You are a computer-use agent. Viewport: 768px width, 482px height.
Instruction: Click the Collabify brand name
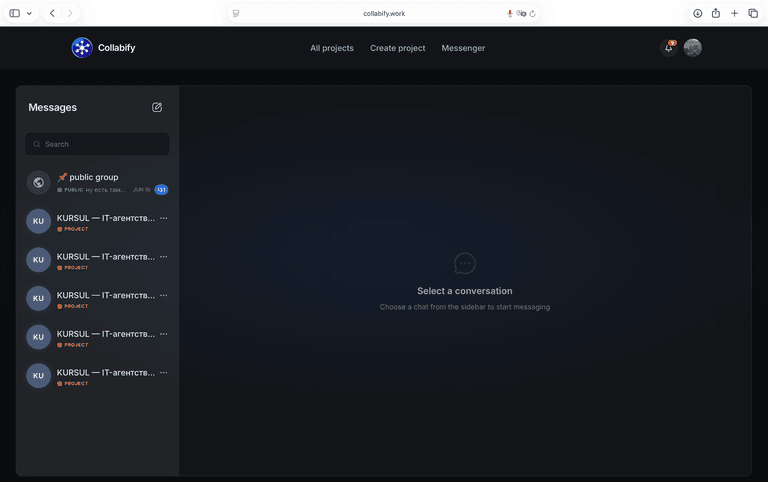point(117,48)
